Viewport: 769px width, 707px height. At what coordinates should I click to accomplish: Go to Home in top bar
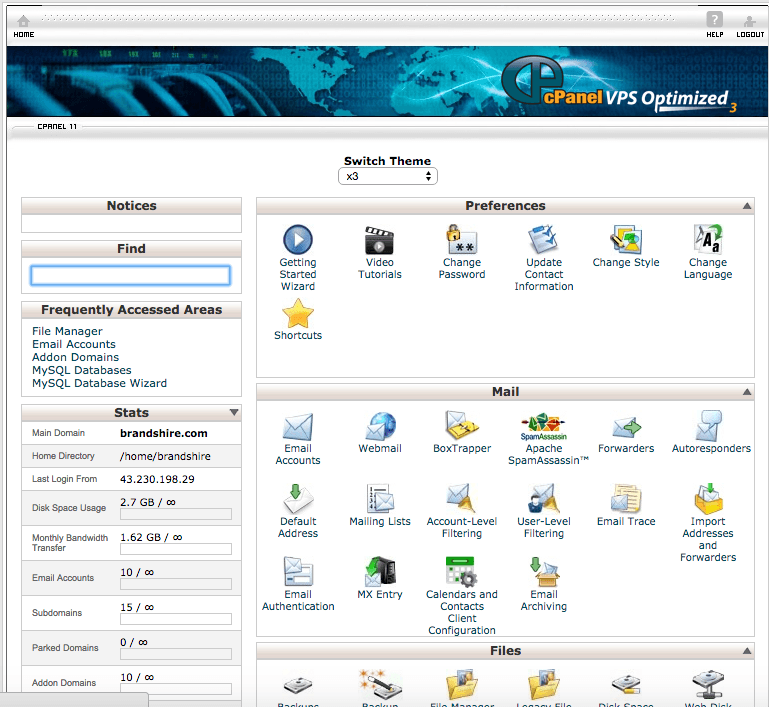[x=24, y=26]
